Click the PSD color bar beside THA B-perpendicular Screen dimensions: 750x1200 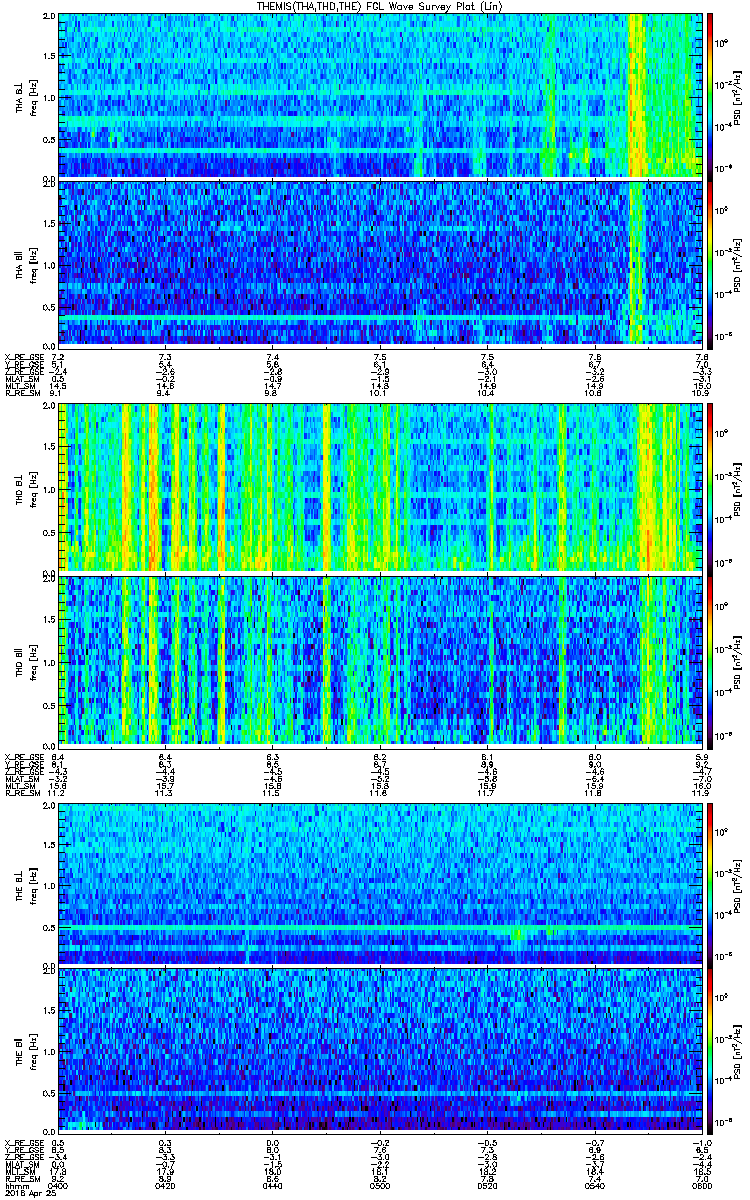pos(711,96)
